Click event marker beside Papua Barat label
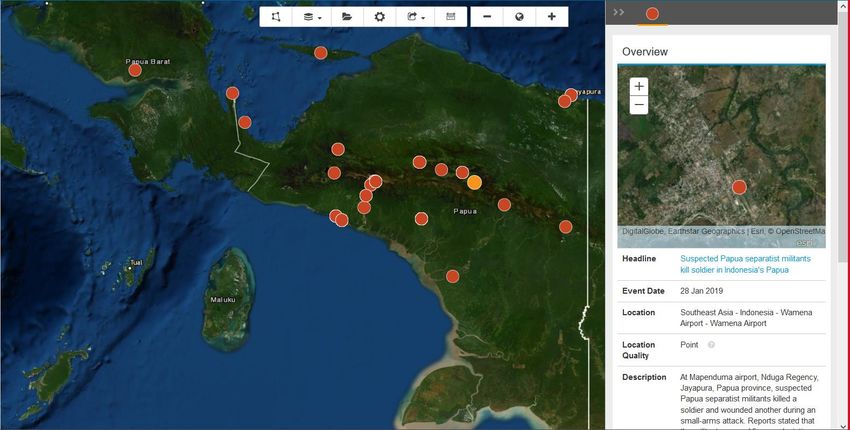 click(x=135, y=70)
